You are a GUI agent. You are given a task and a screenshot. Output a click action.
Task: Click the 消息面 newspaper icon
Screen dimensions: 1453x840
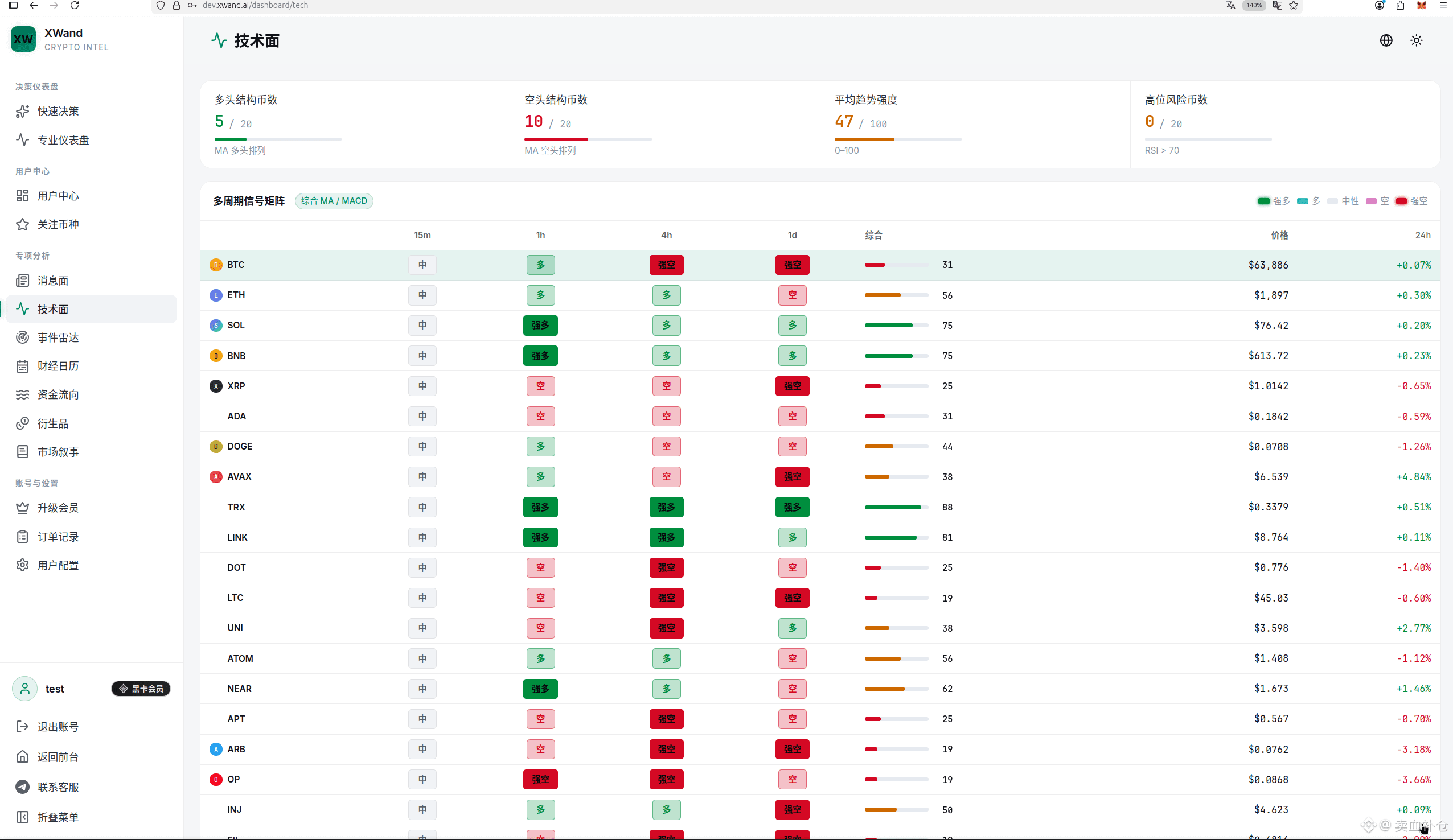tap(22, 281)
